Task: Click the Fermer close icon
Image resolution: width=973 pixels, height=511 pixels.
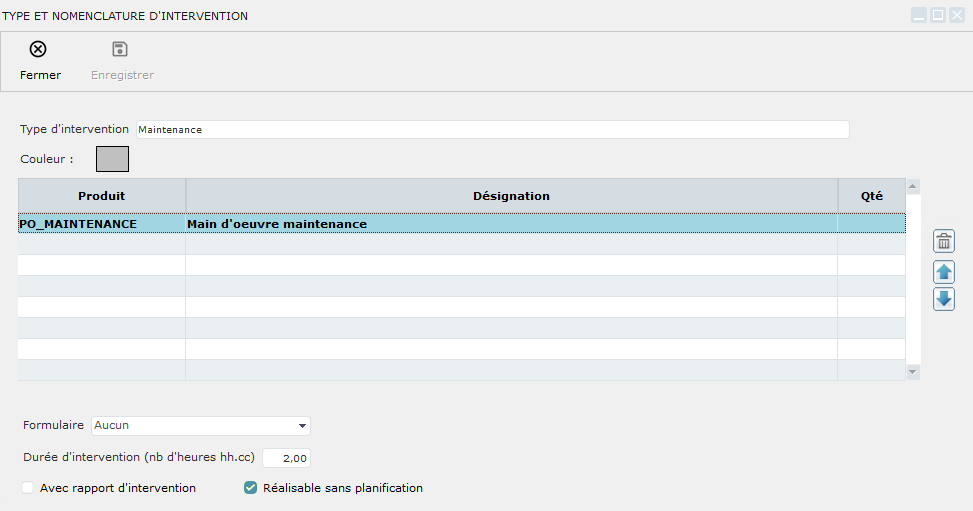Action: click(38, 50)
